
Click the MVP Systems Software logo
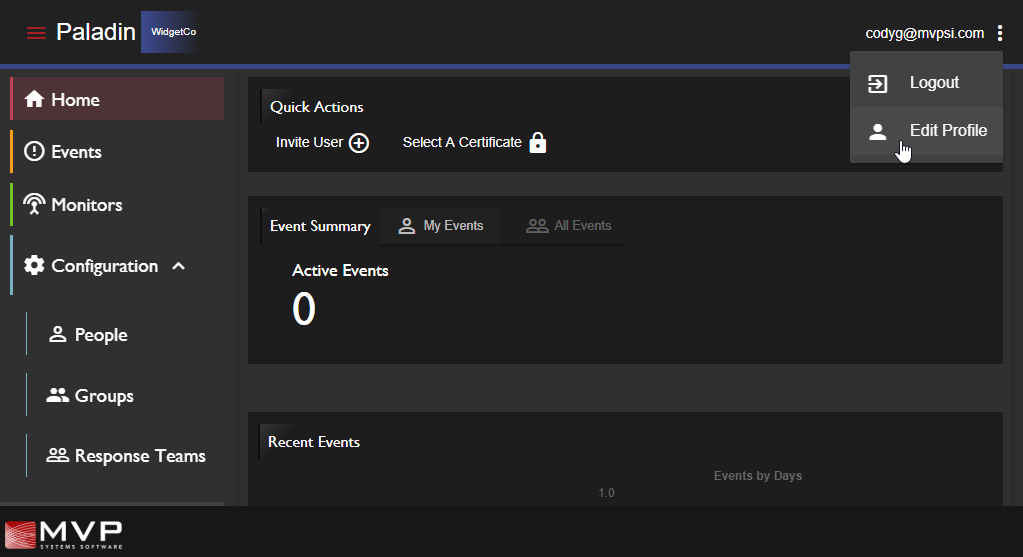click(x=64, y=534)
